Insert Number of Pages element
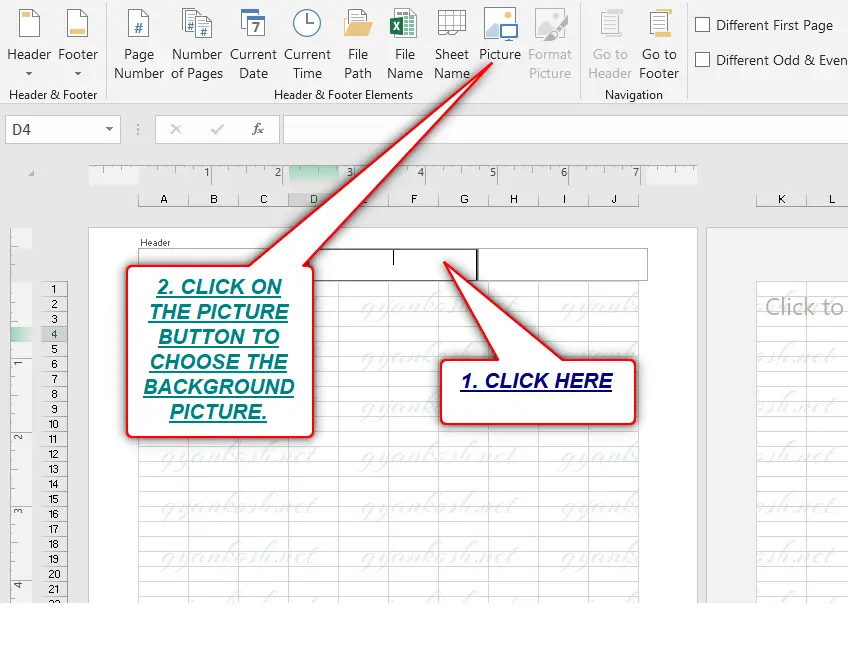848x668 pixels. [197, 43]
